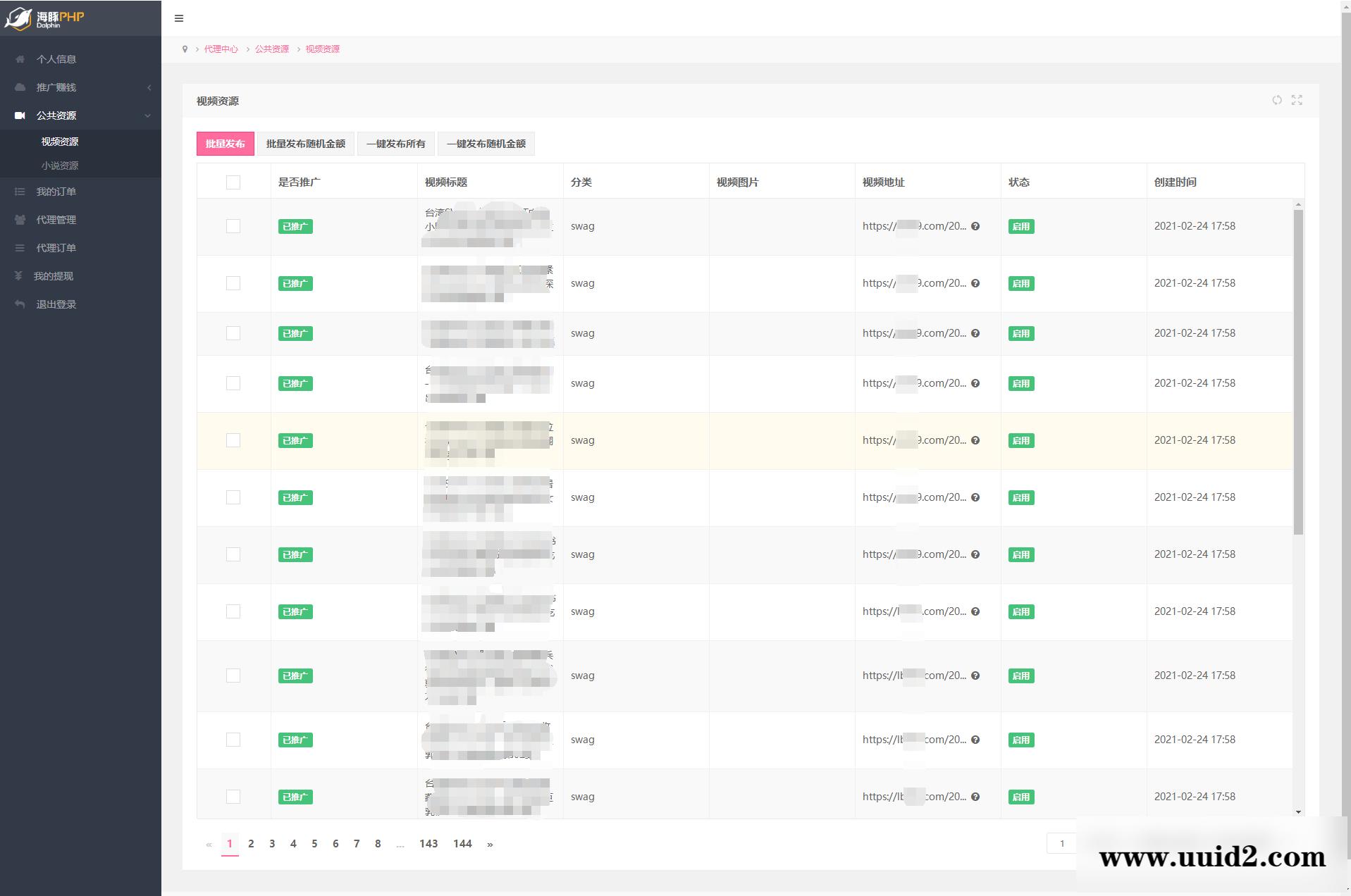Viewport: 1351px width, 896px height.
Task: Click the location pin breadcrumb icon
Action: click(185, 49)
